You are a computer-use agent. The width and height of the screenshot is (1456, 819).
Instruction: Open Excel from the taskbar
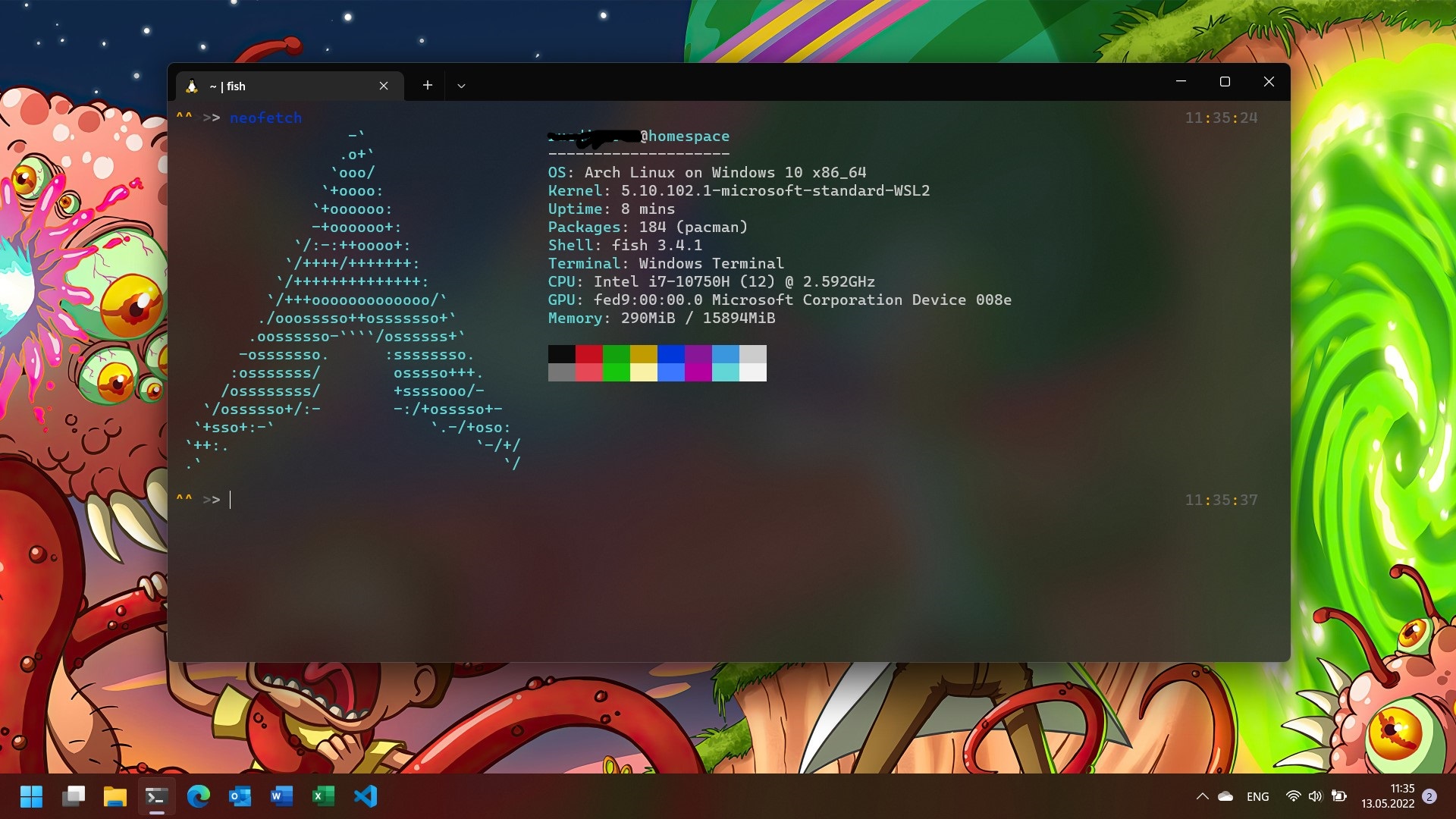pos(324,796)
